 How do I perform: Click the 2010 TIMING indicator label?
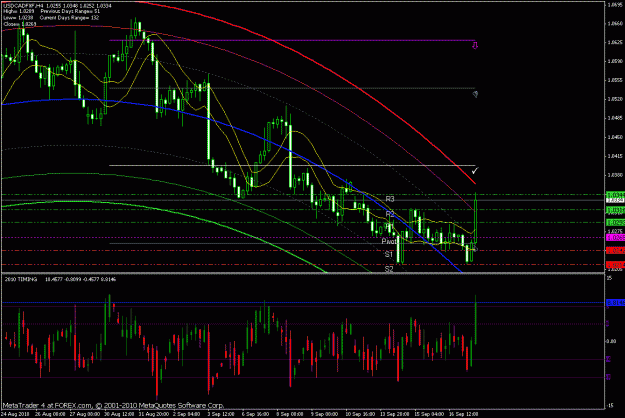[21, 279]
